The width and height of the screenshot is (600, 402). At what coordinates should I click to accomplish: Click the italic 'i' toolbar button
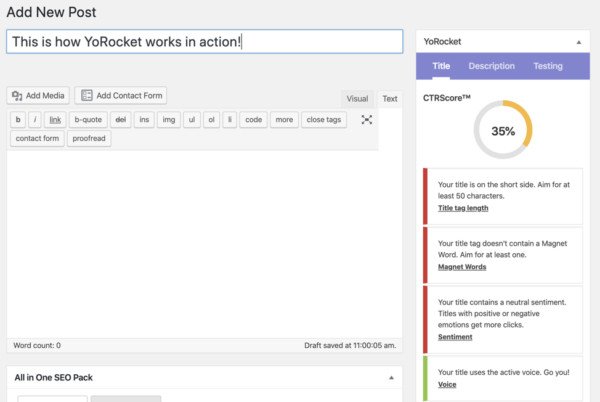[x=35, y=120]
